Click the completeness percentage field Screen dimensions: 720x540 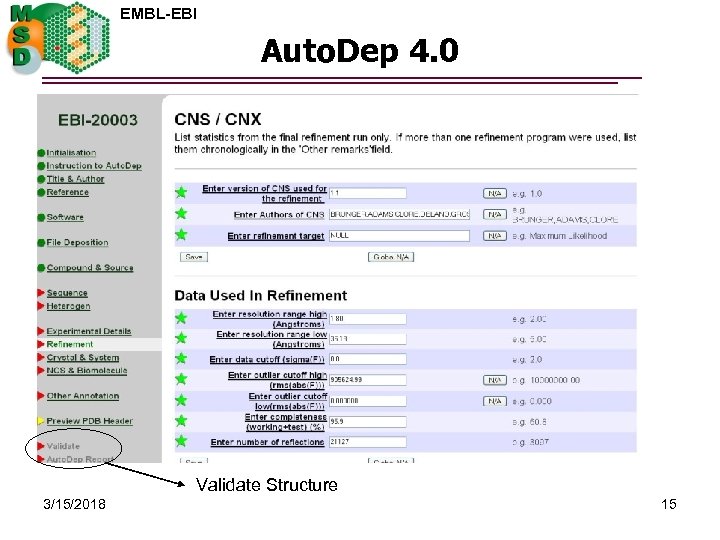367,422
